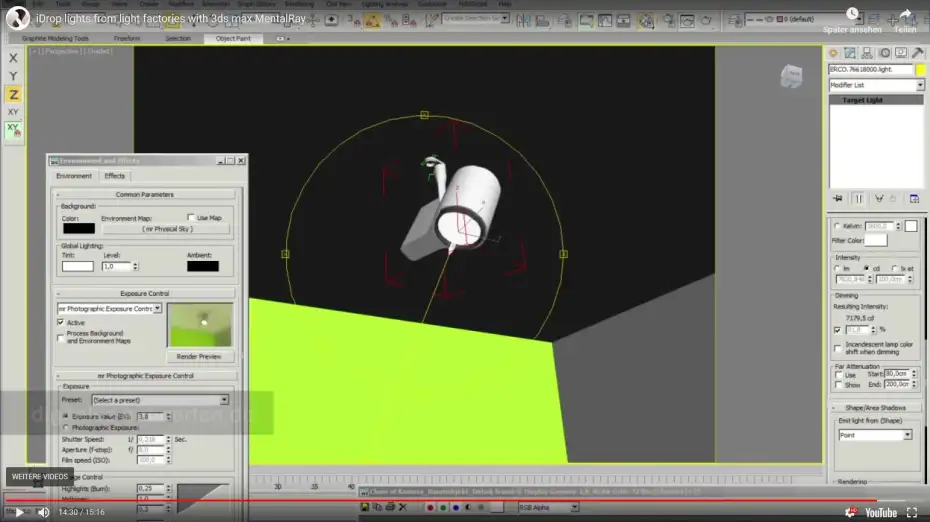Click the mirror tool in main toolbar

point(523,21)
